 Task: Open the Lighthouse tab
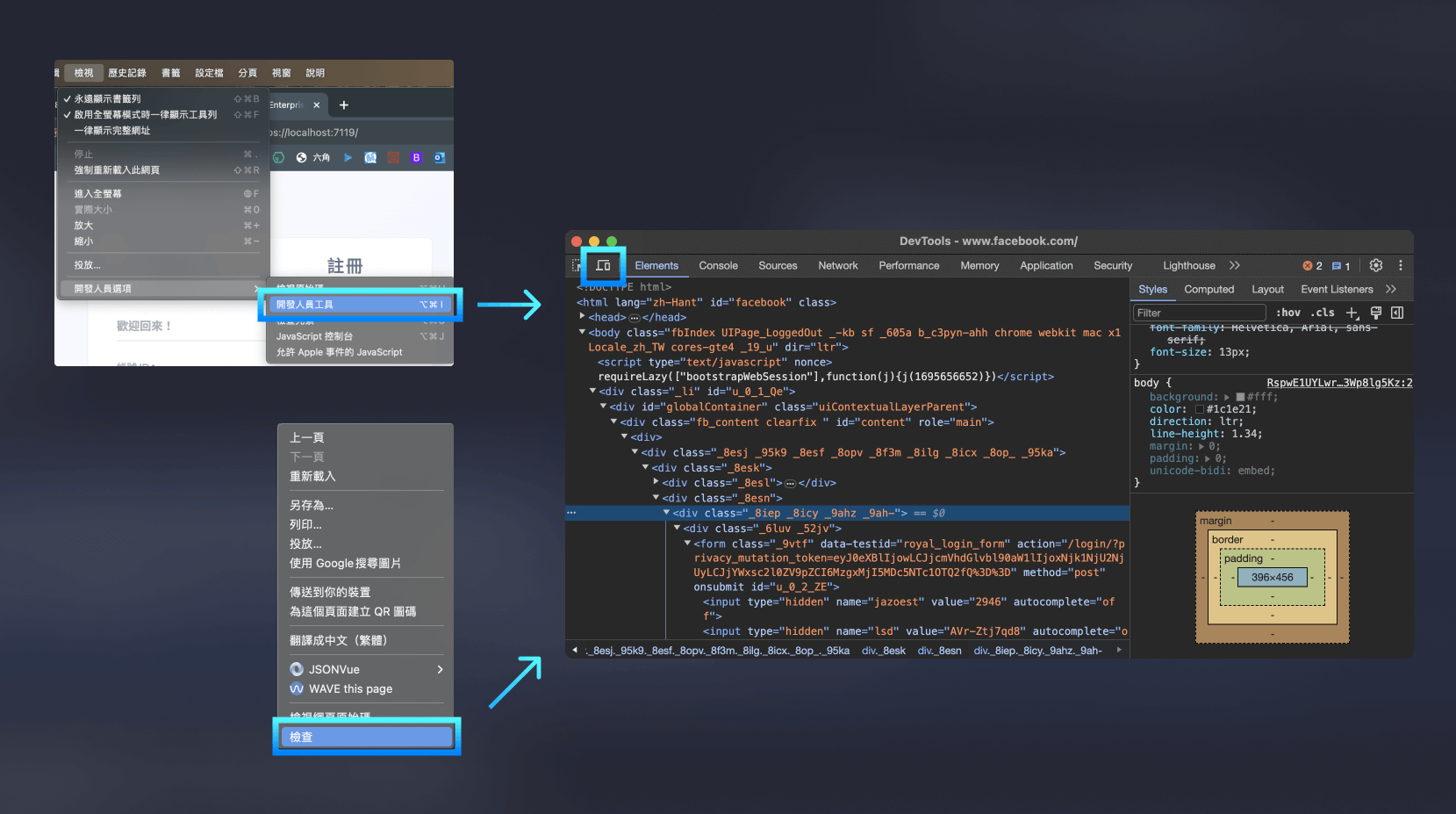click(1189, 265)
